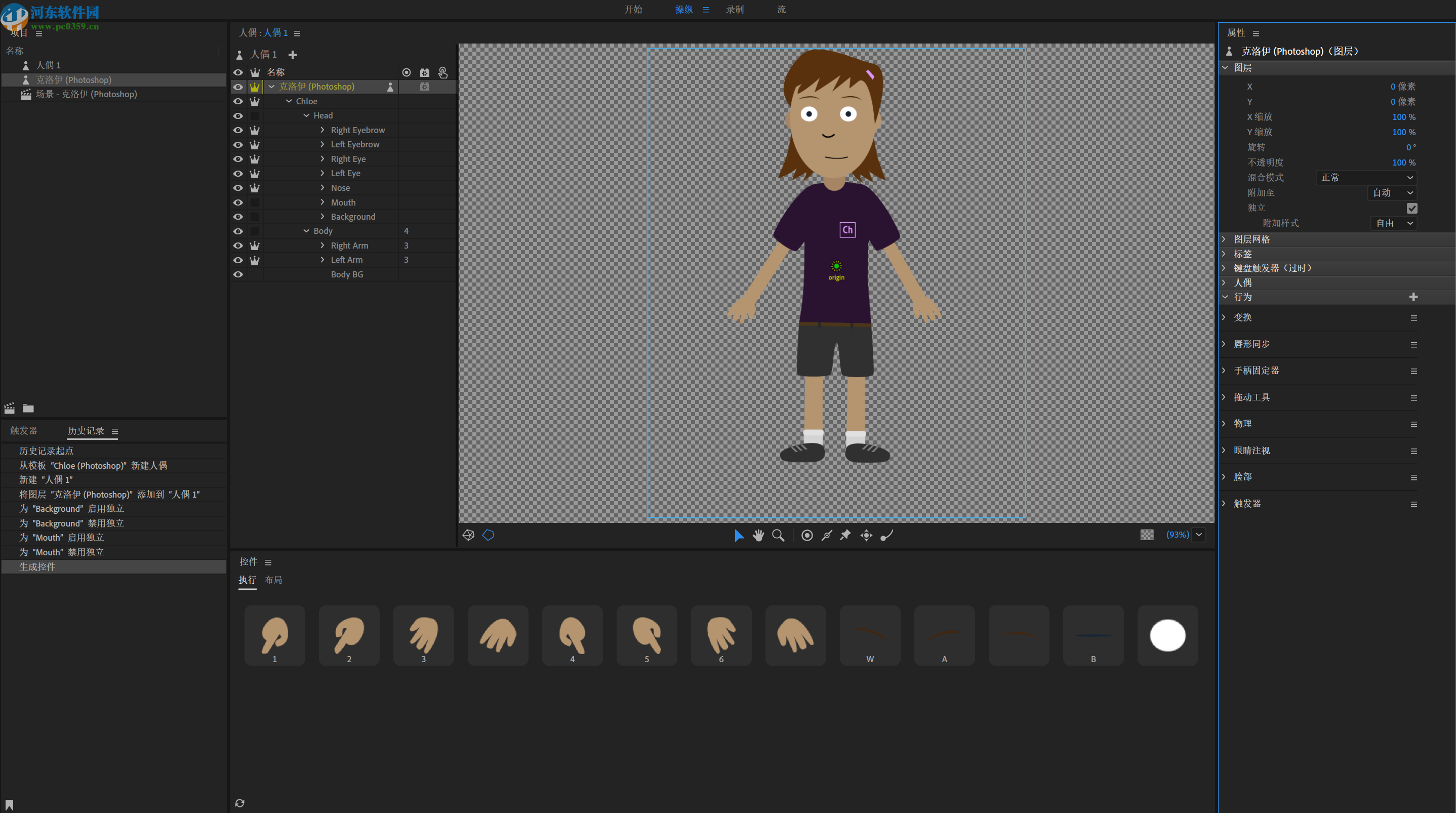Select the Stick tool next to origin tool

885,536
